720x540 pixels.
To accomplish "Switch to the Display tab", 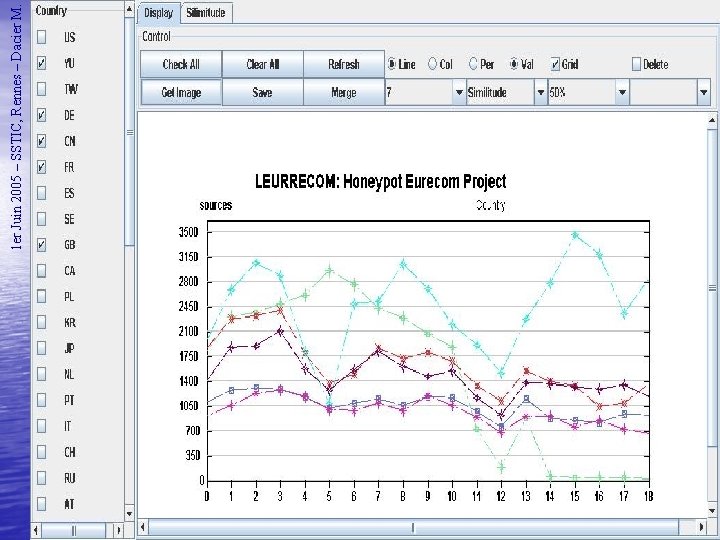I will tap(158, 13).
